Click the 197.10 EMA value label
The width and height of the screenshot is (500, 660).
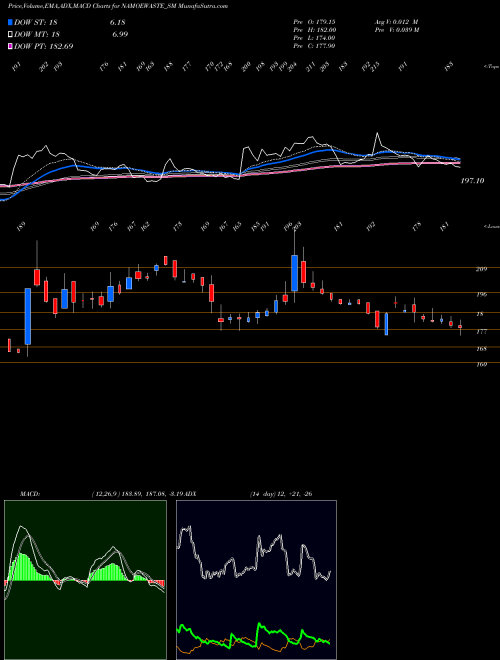[x=472, y=181]
